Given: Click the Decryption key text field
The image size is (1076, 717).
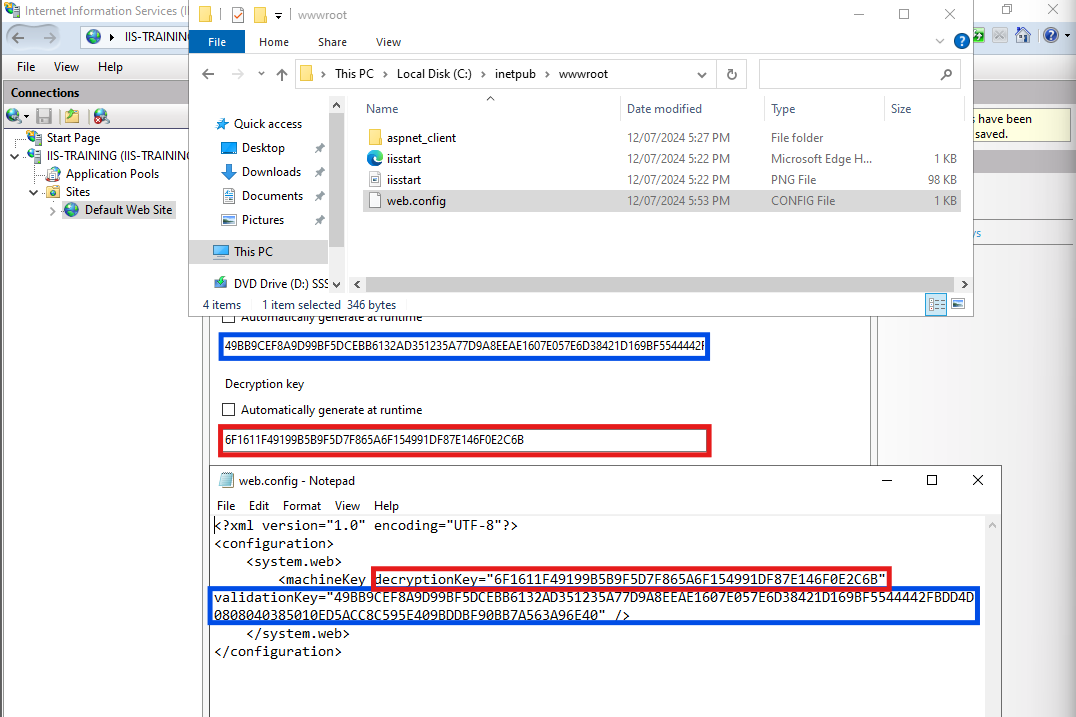Looking at the screenshot, I should tap(464, 440).
